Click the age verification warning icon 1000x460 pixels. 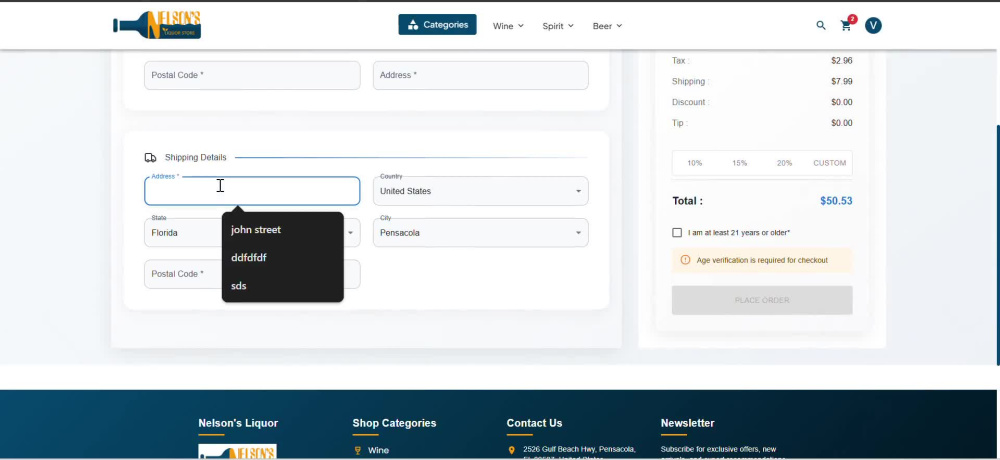[x=686, y=260]
